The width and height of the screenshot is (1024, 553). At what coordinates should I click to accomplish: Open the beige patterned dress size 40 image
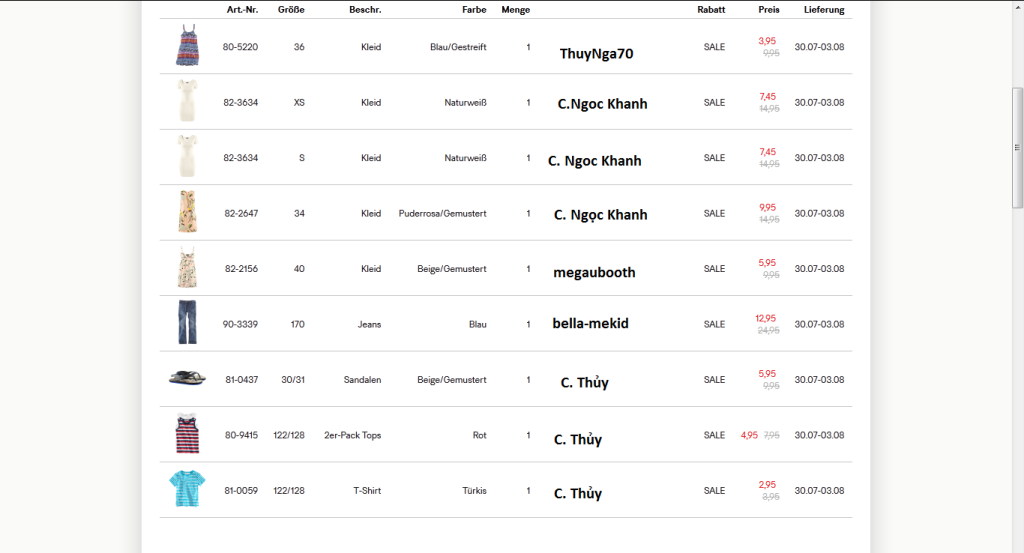pos(187,268)
